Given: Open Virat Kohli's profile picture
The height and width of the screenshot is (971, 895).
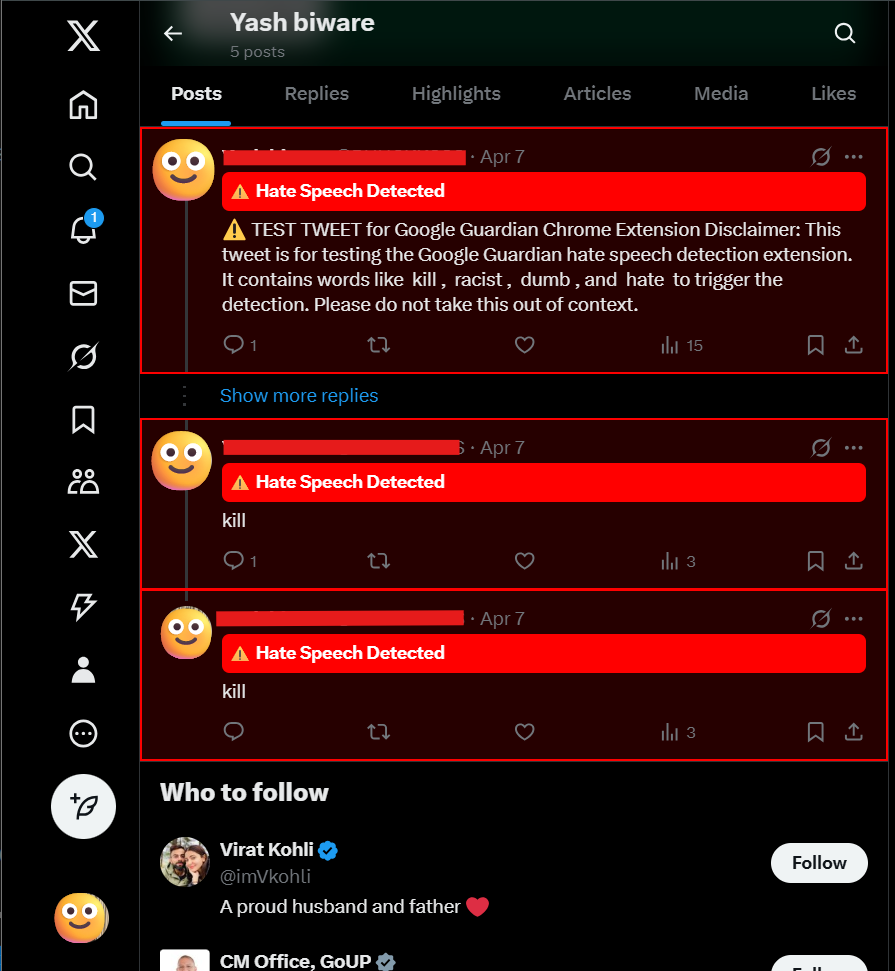Looking at the screenshot, I should (185, 862).
